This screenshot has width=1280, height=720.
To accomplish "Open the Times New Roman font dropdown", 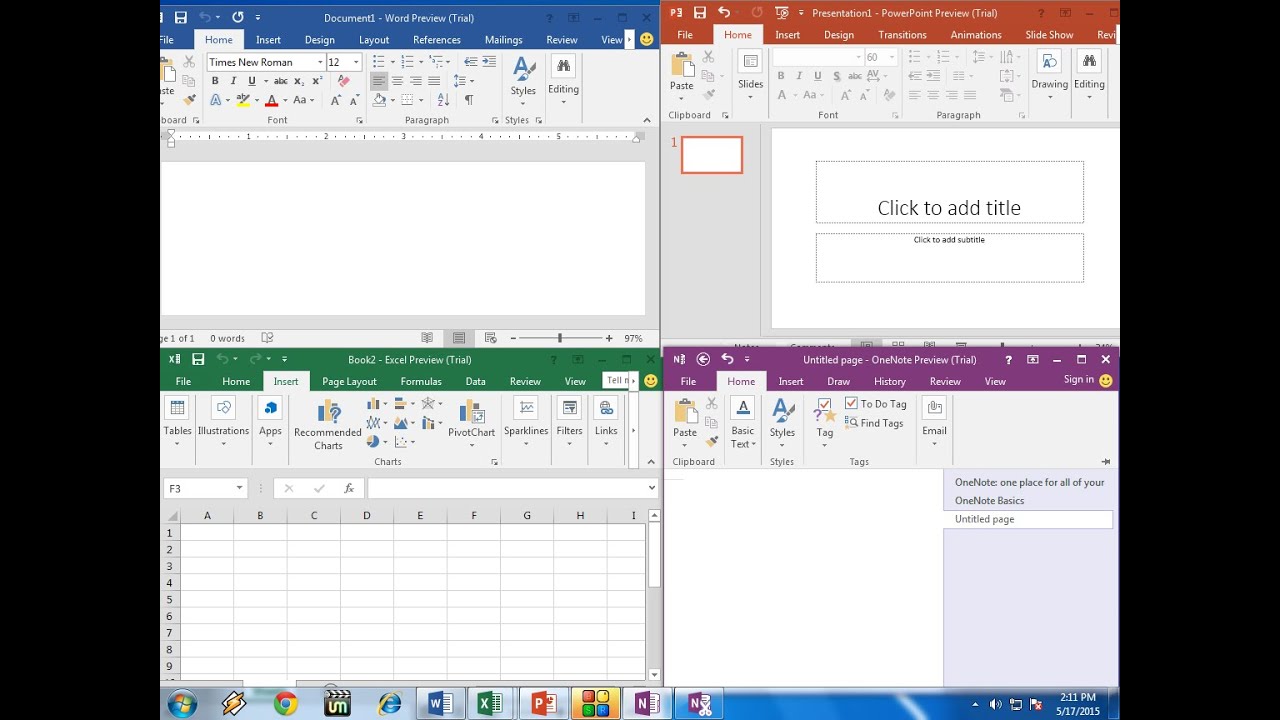I will [x=320, y=62].
